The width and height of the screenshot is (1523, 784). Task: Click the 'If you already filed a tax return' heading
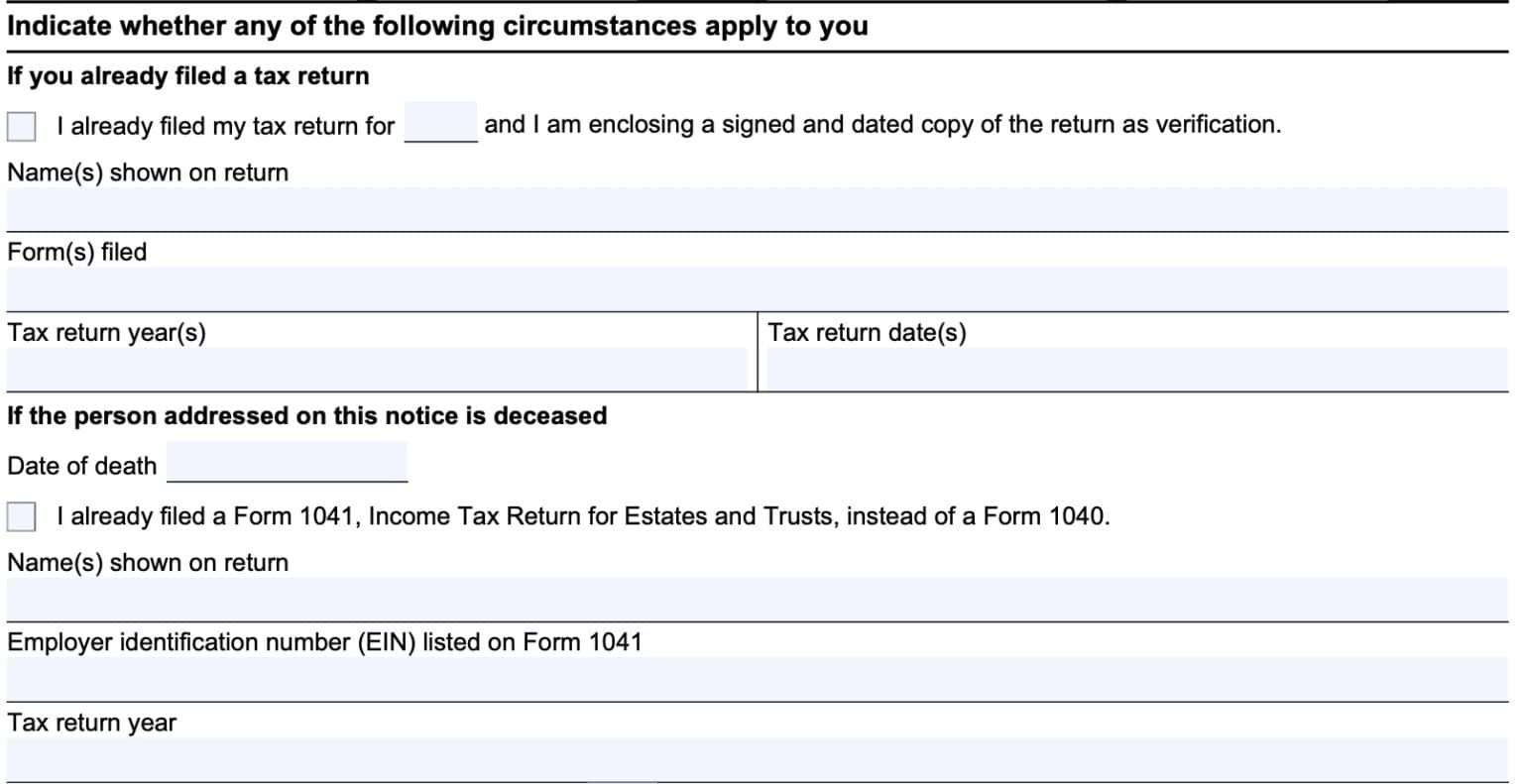(x=187, y=76)
